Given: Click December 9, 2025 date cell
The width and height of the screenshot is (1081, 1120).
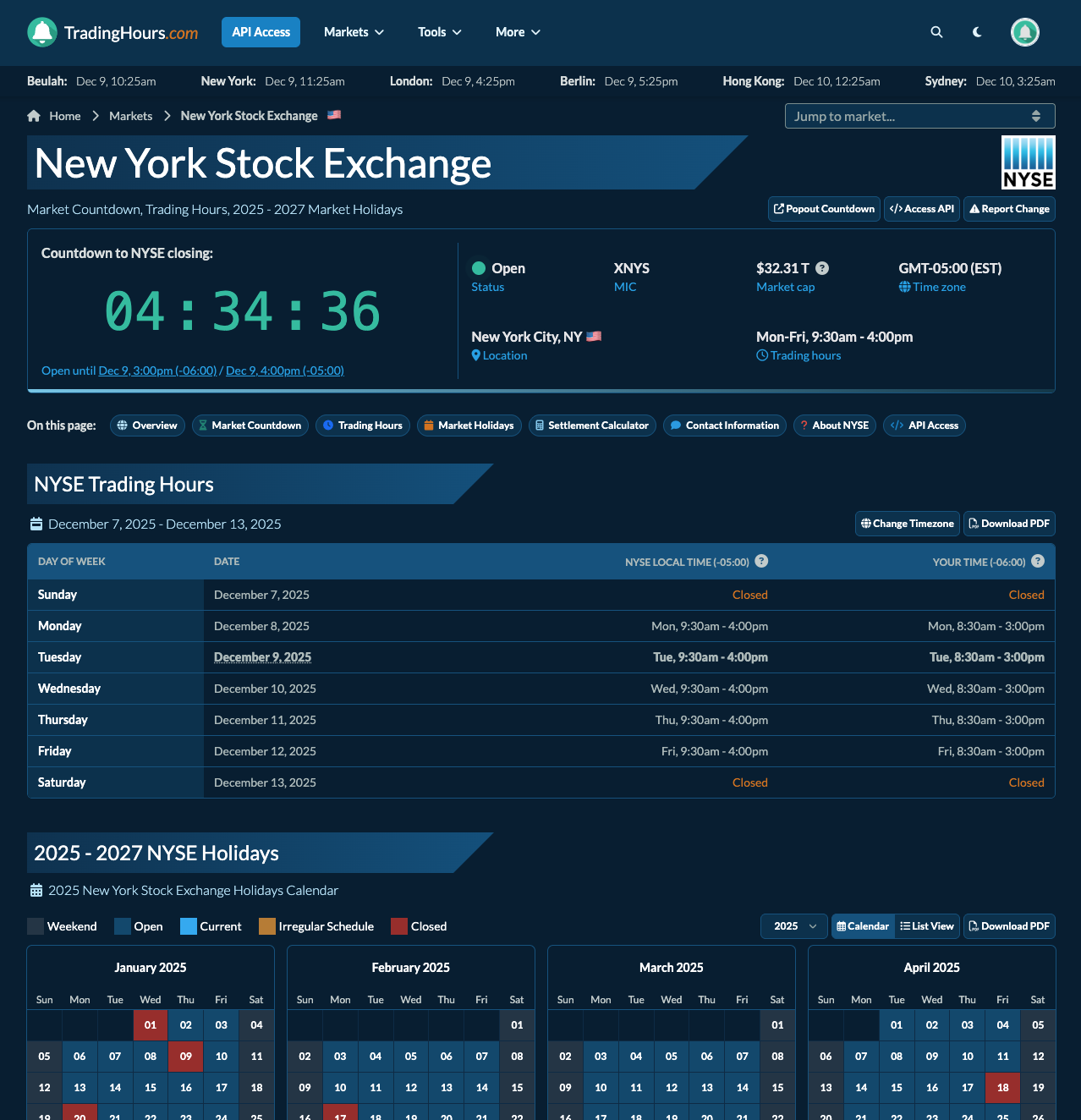Looking at the screenshot, I should (262, 657).
